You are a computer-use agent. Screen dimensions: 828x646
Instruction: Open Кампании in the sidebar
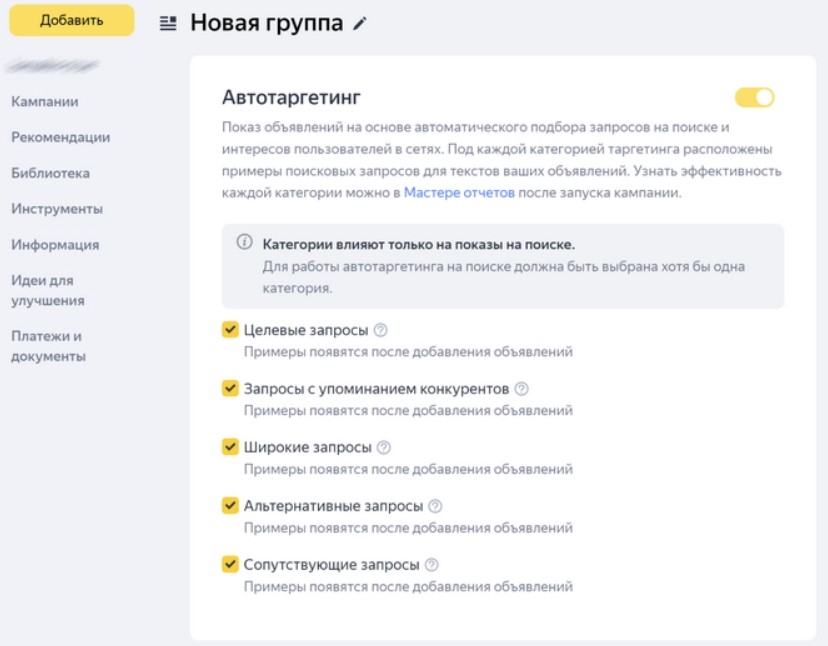coord(45,101)
